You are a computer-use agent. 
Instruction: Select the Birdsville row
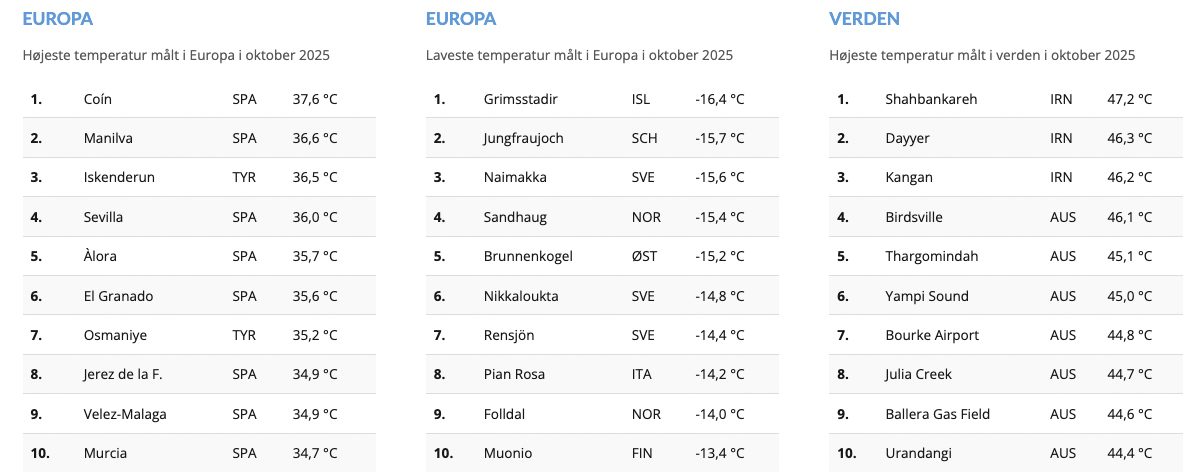[914, 217]
